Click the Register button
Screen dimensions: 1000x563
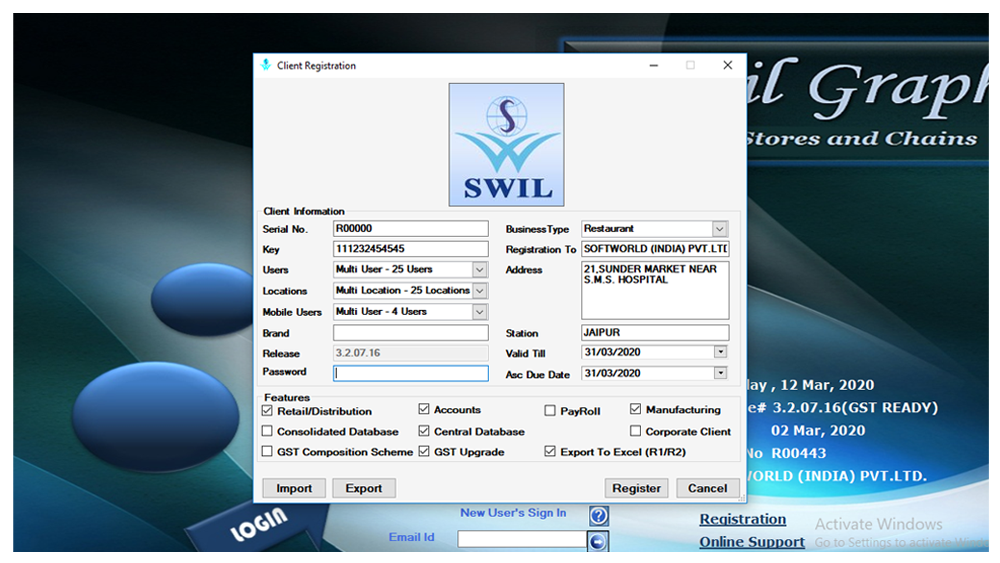point(636,488)
